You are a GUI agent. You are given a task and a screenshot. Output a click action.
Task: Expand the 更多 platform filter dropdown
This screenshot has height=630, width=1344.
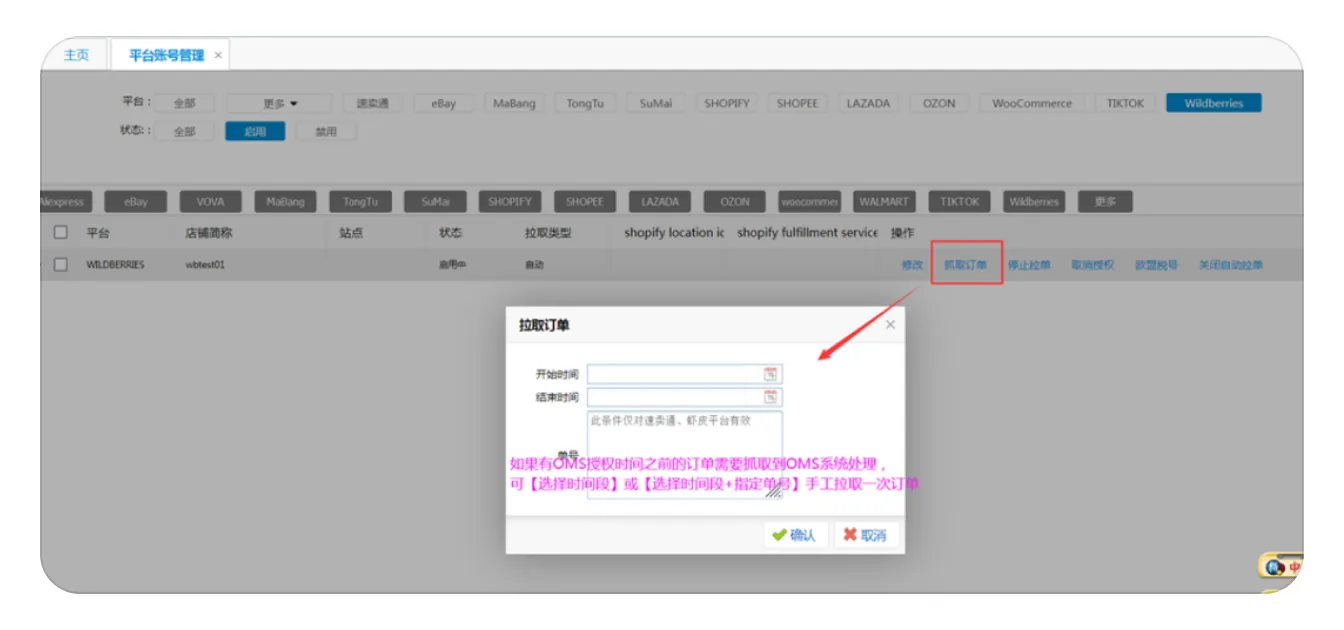click(280, 103)
